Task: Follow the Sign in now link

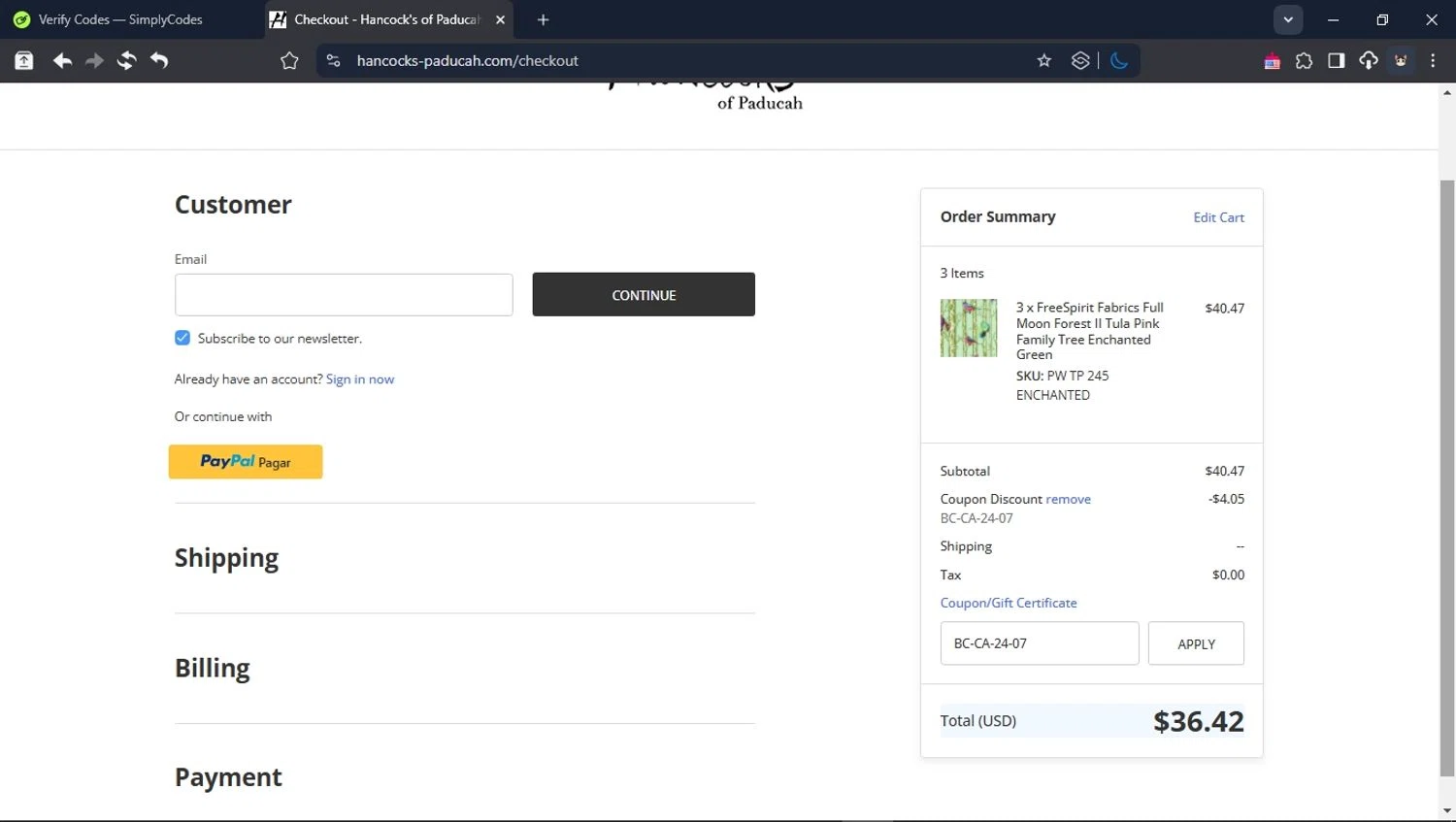Action: [x=360, y=379]
